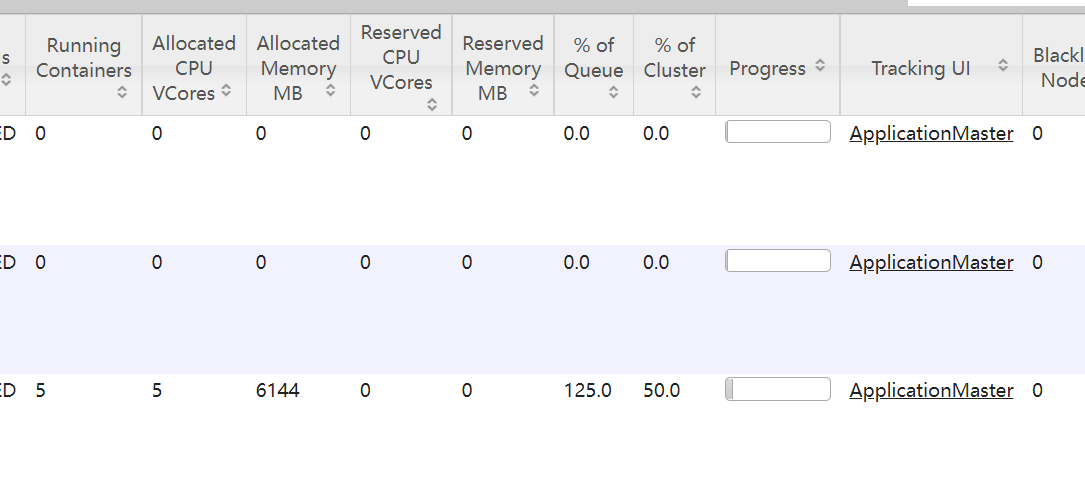Click the Reserved Memory MB sort icon
Viewport: 1085px width, 481px height.
point(534,91)
